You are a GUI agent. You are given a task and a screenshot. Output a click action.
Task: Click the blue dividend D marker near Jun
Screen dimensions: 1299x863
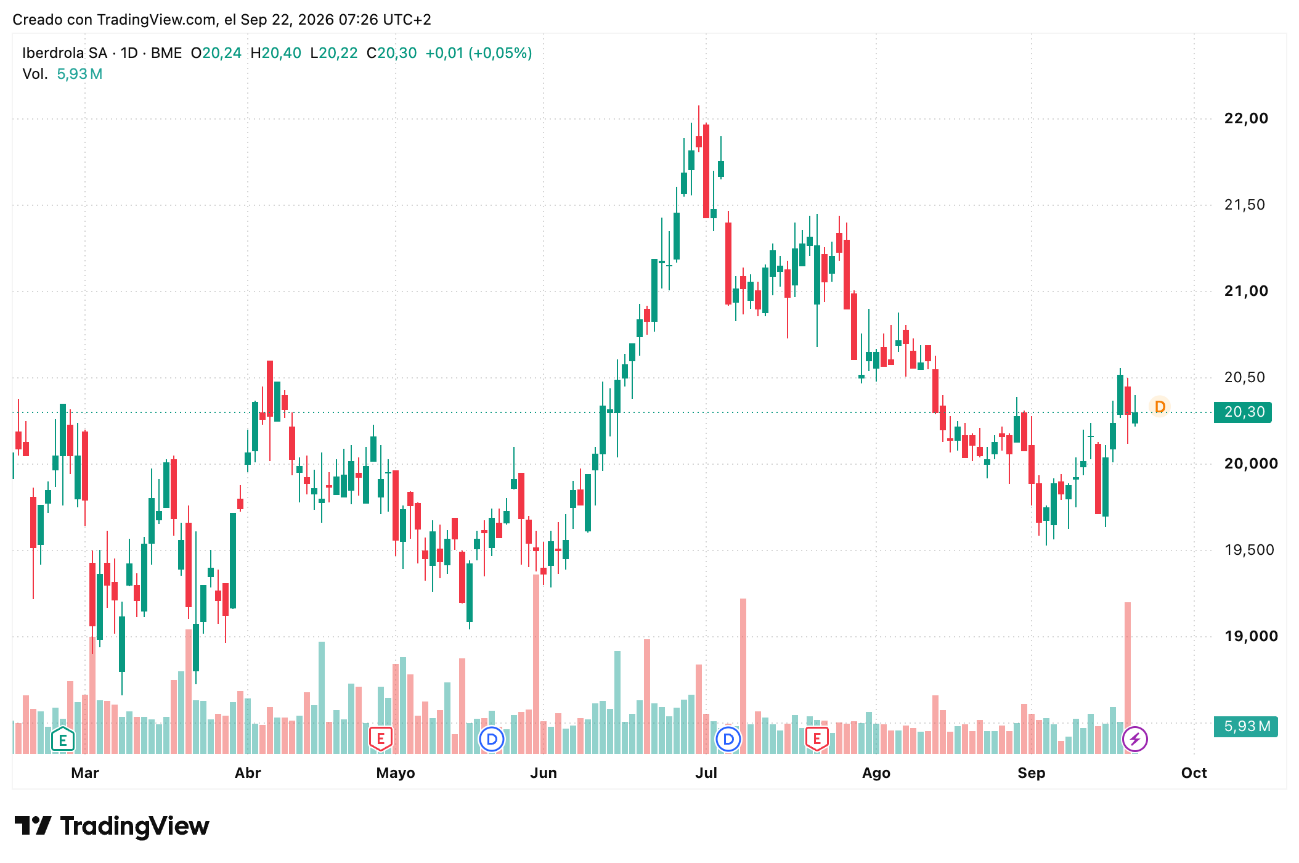click(491, 740)
